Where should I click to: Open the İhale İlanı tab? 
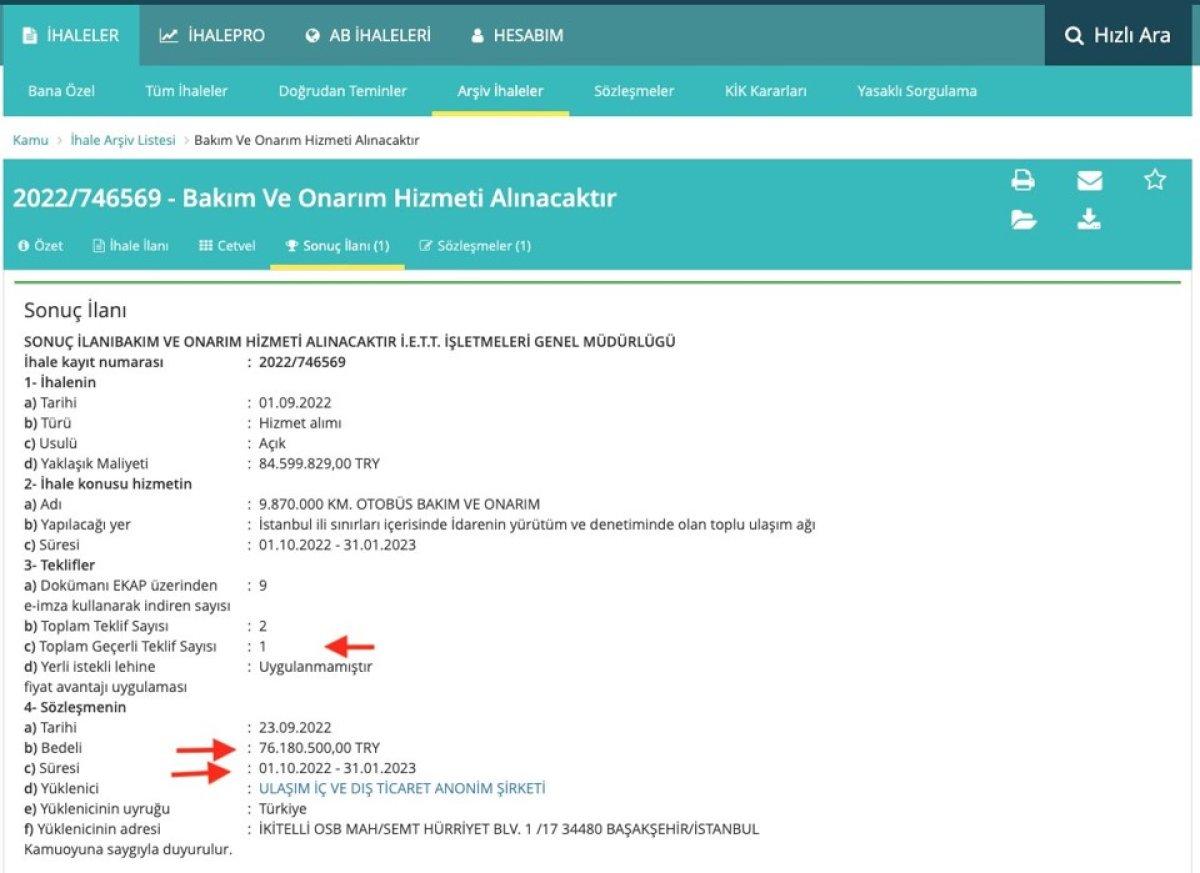131,246
